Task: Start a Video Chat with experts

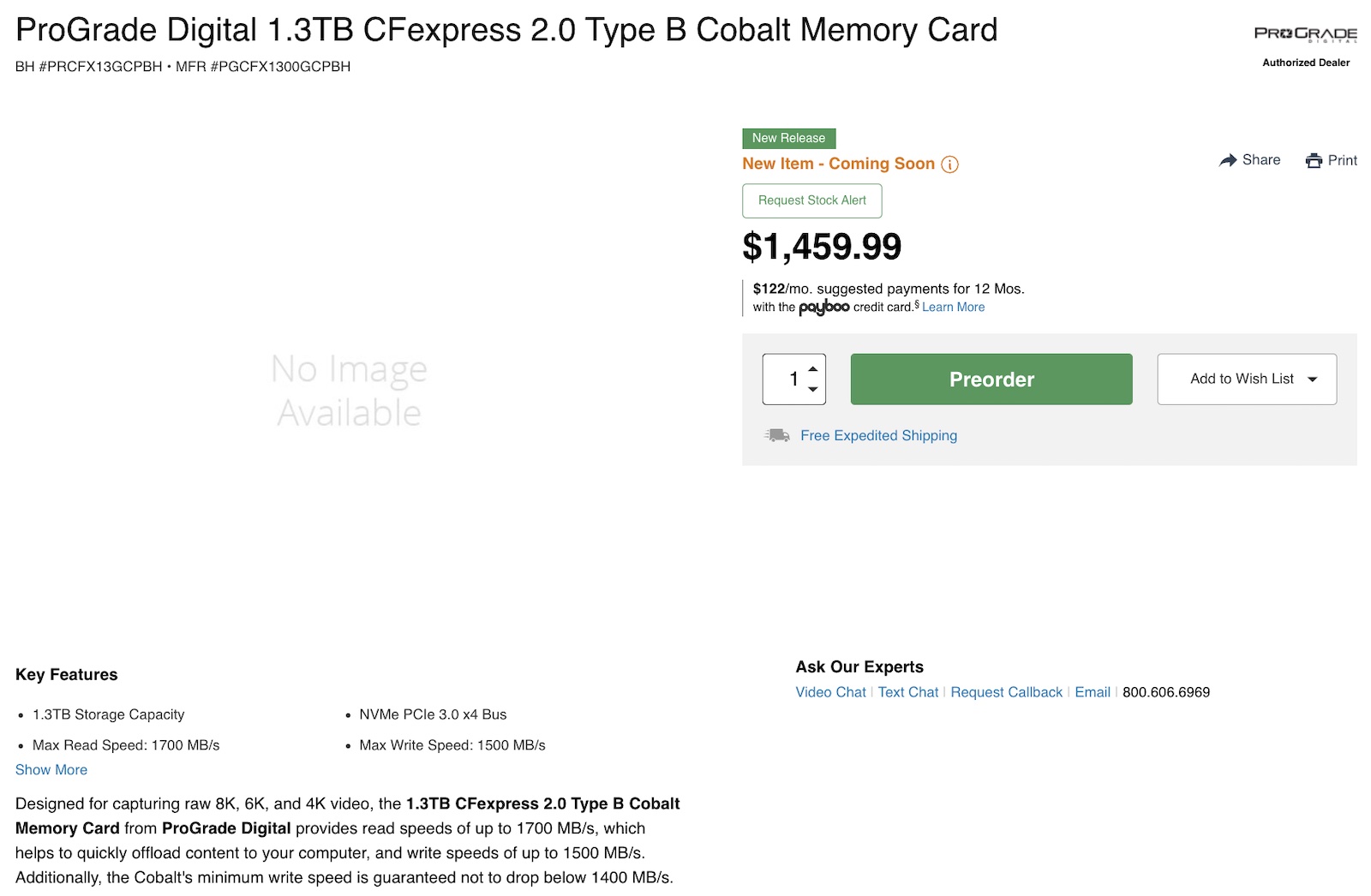Action: [829, 692]
